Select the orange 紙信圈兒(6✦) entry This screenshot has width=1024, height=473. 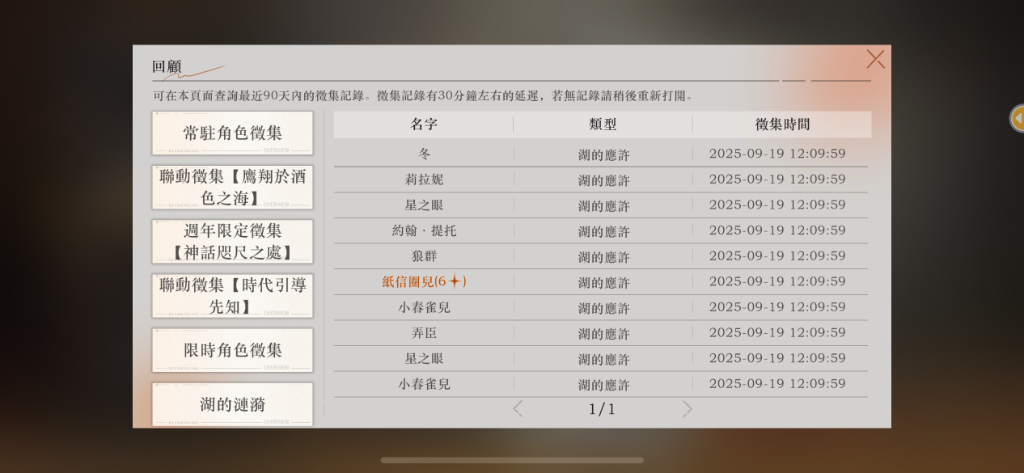coord(424,281)
